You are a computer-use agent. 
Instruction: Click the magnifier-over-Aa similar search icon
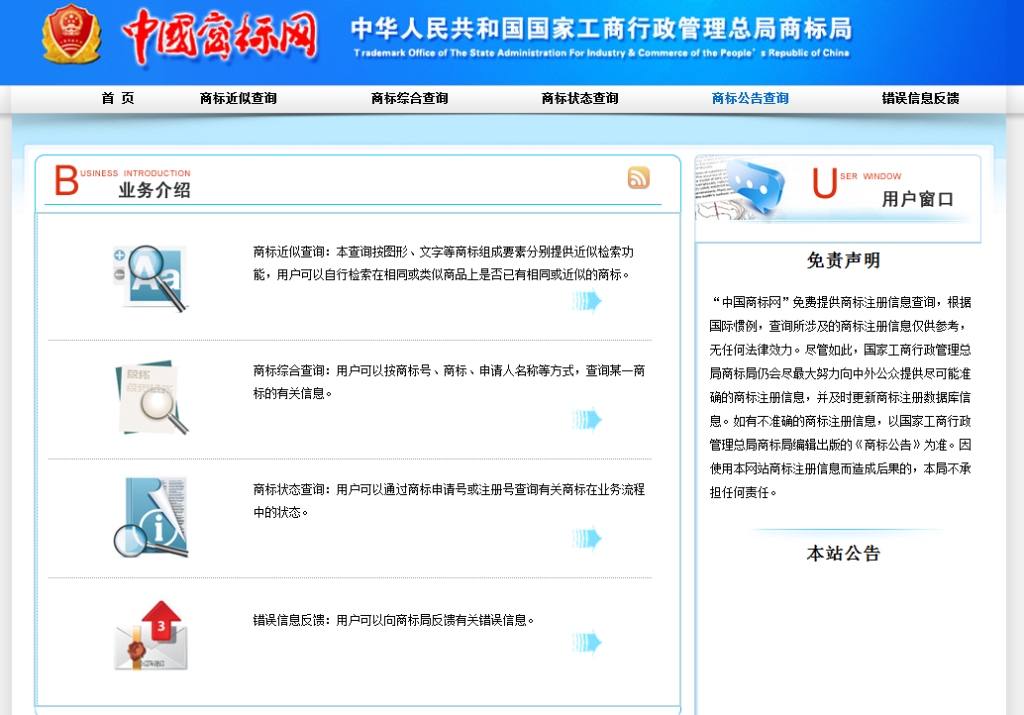point(151,277)
